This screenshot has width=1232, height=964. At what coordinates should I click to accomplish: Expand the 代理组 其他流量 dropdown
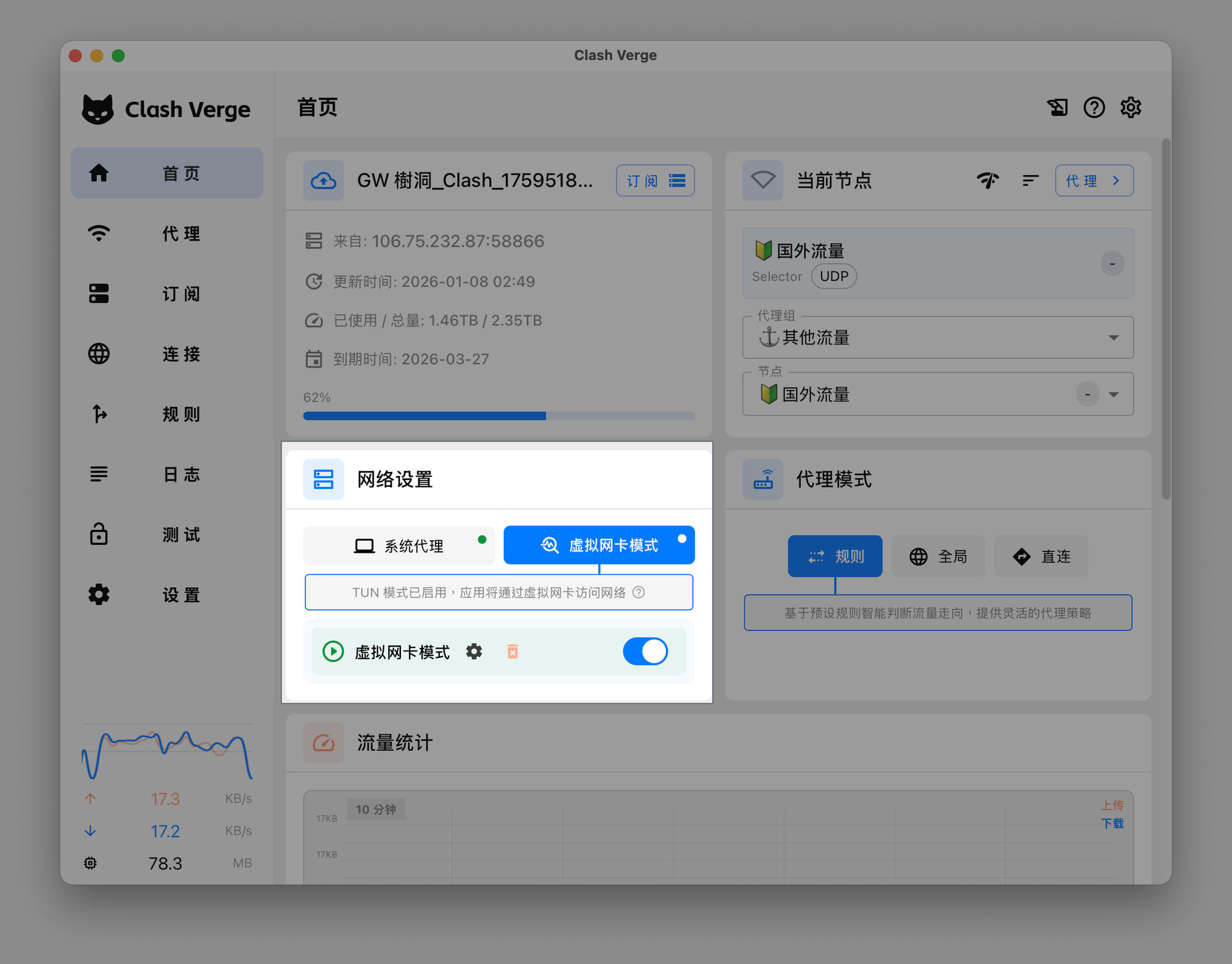tap(1113, 338)
